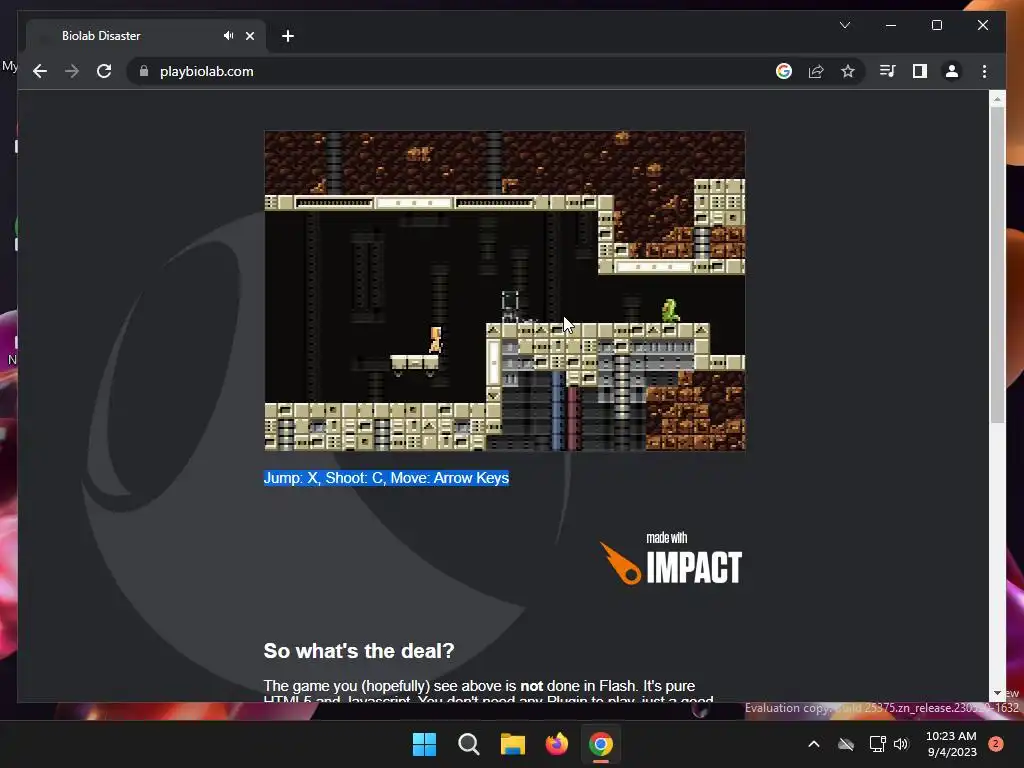1024x768 pixels.
Task: Open the Windows Start menu
Action: click(424, 744)
